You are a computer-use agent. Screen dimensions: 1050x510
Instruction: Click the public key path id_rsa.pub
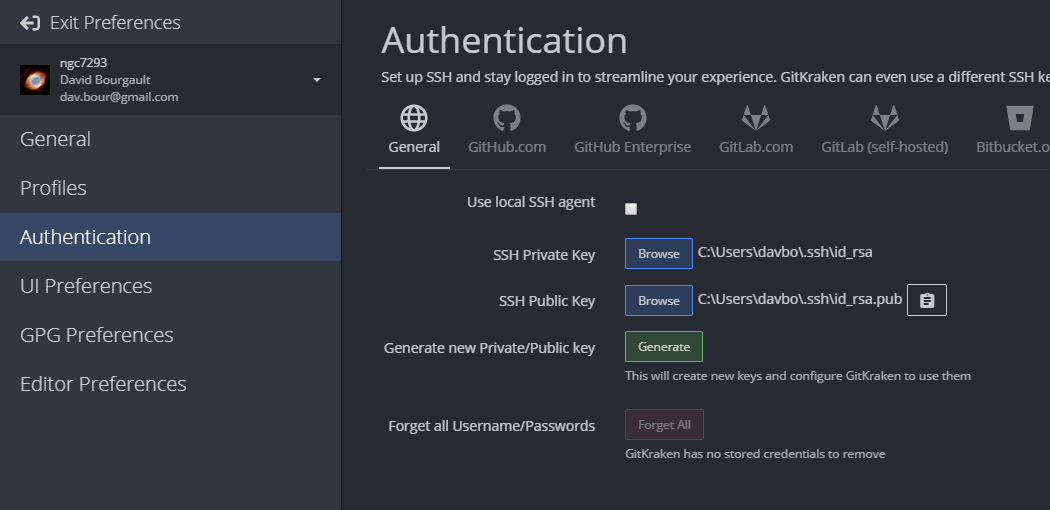(800, 299)
